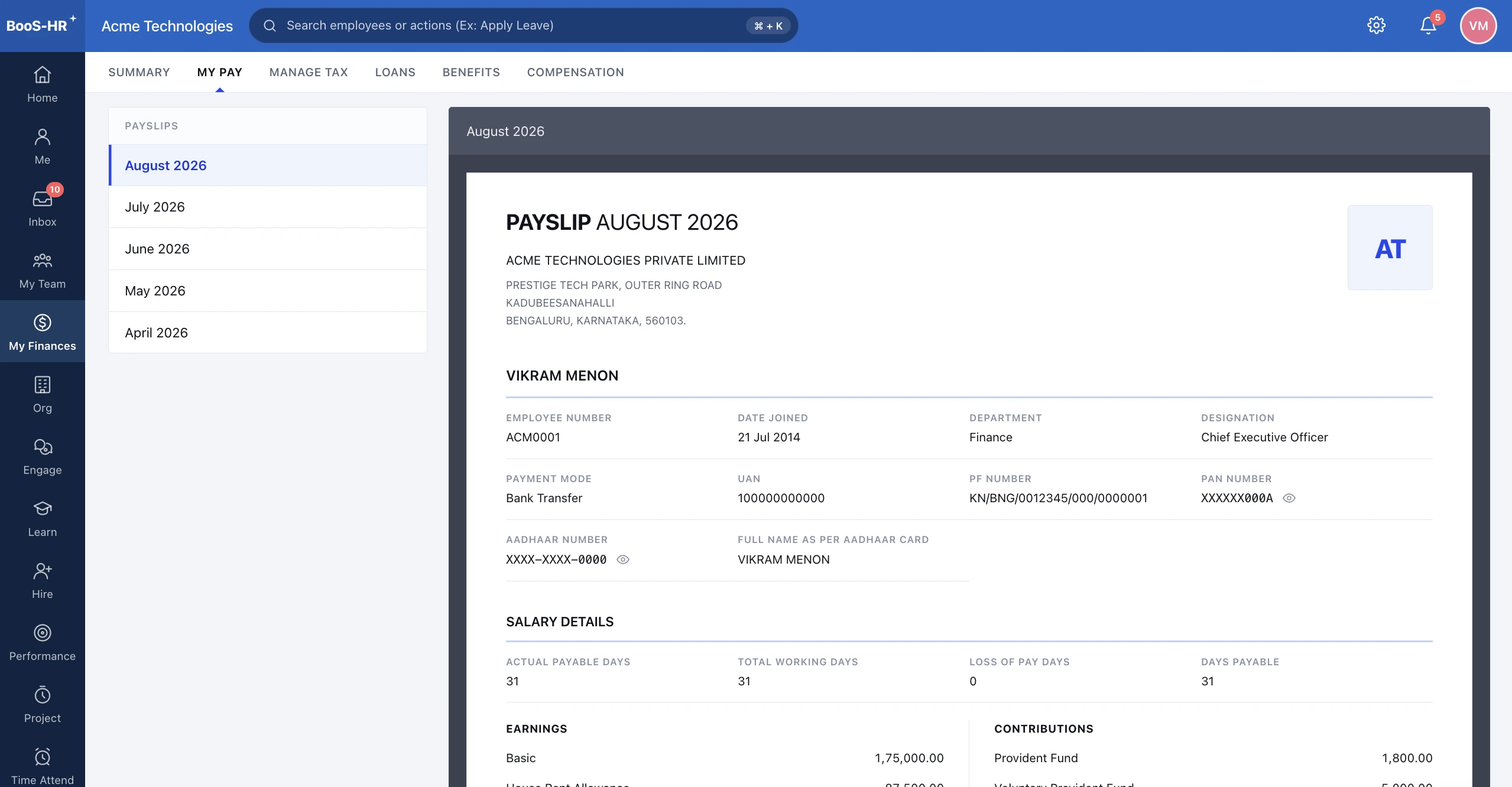Switch to the Manage Tax tab
Viewport: 1512px width, 787px height.
point(309,72)
